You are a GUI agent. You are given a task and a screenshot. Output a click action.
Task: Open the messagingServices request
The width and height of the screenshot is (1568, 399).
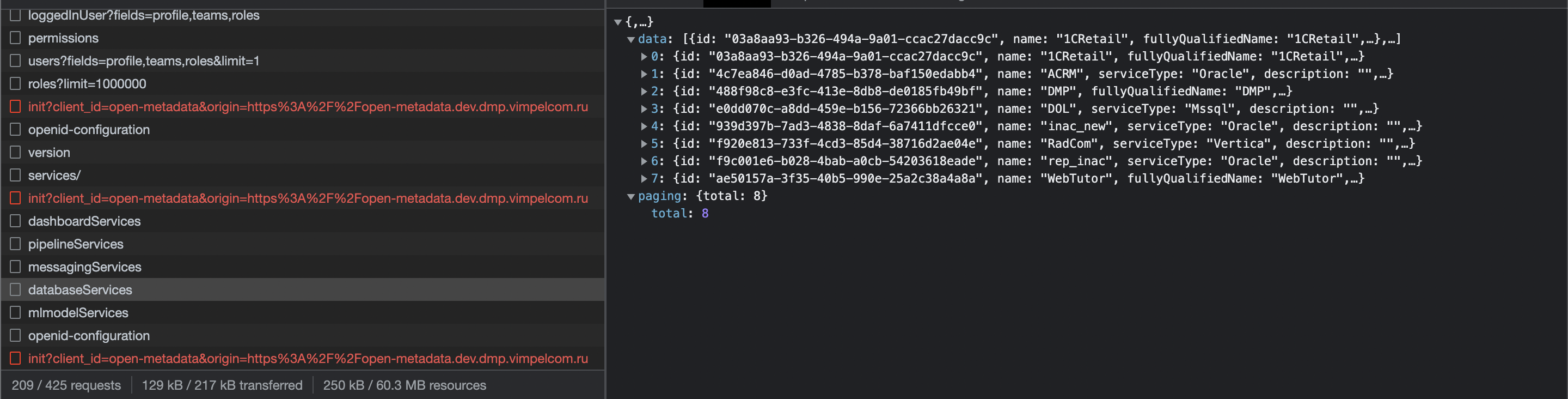pyautogui.click(x=303, y=267)
